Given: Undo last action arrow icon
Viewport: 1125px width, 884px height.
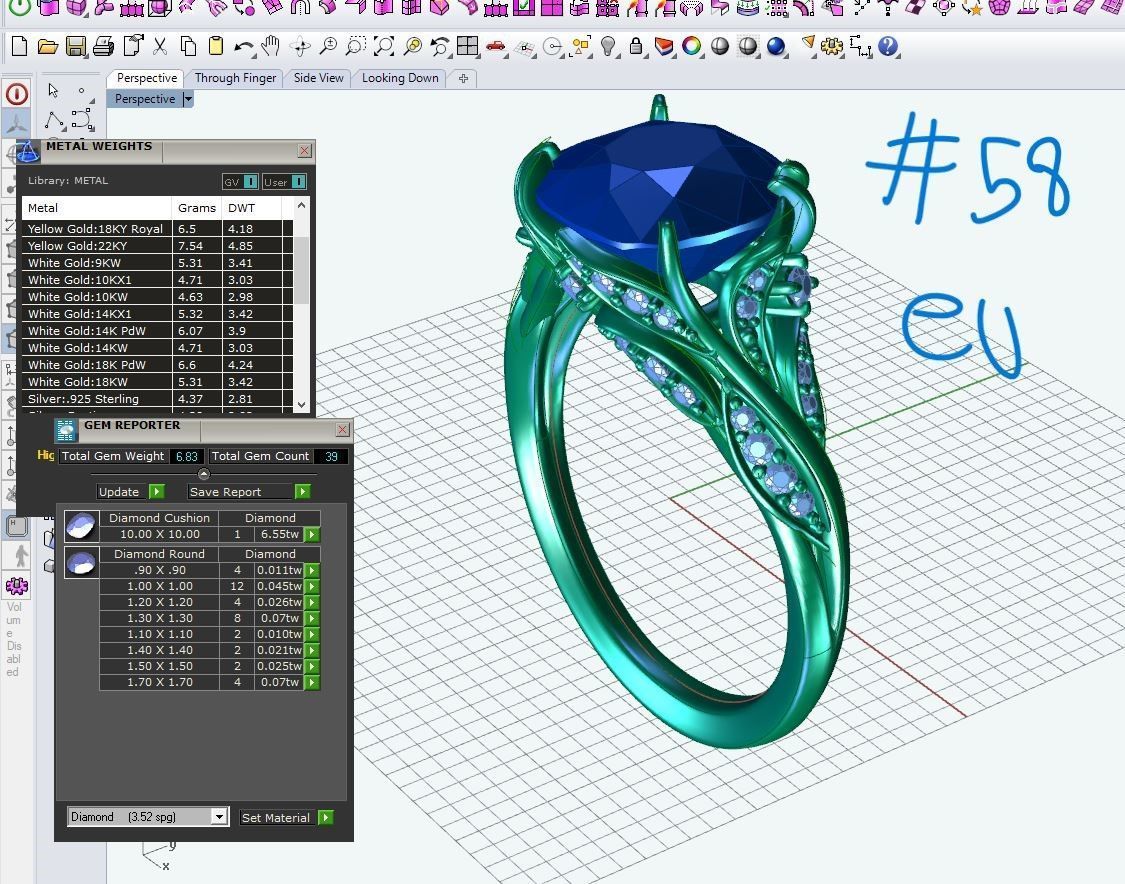Looking at the screenshot, I should (x=244, y=47).
